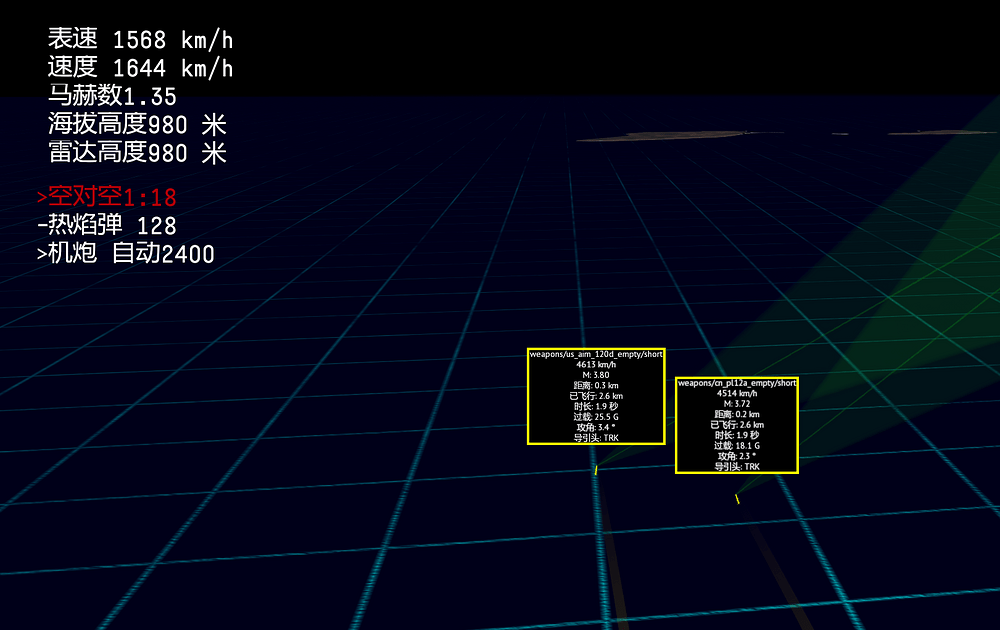This screenshot has height=630, width=1000.
Task: Select the red 空对空 weapon entry
Action: pyautogui.click(x=107, y=197)
